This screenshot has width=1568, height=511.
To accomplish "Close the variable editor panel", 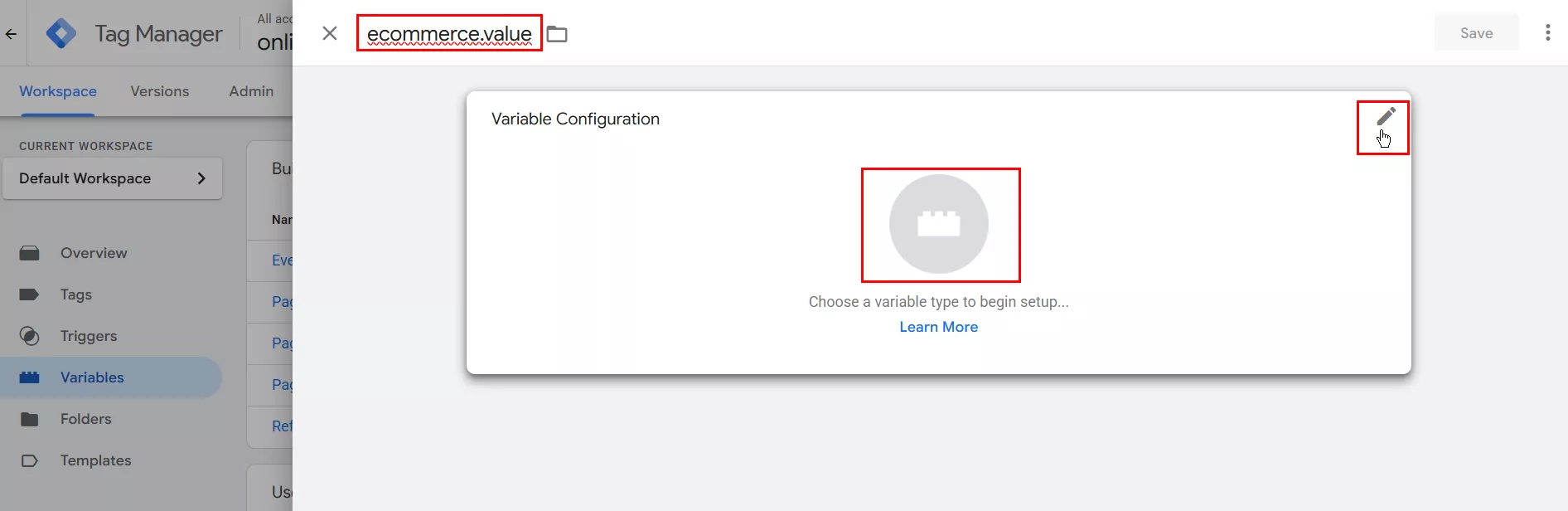I will (x=330, y=33).
